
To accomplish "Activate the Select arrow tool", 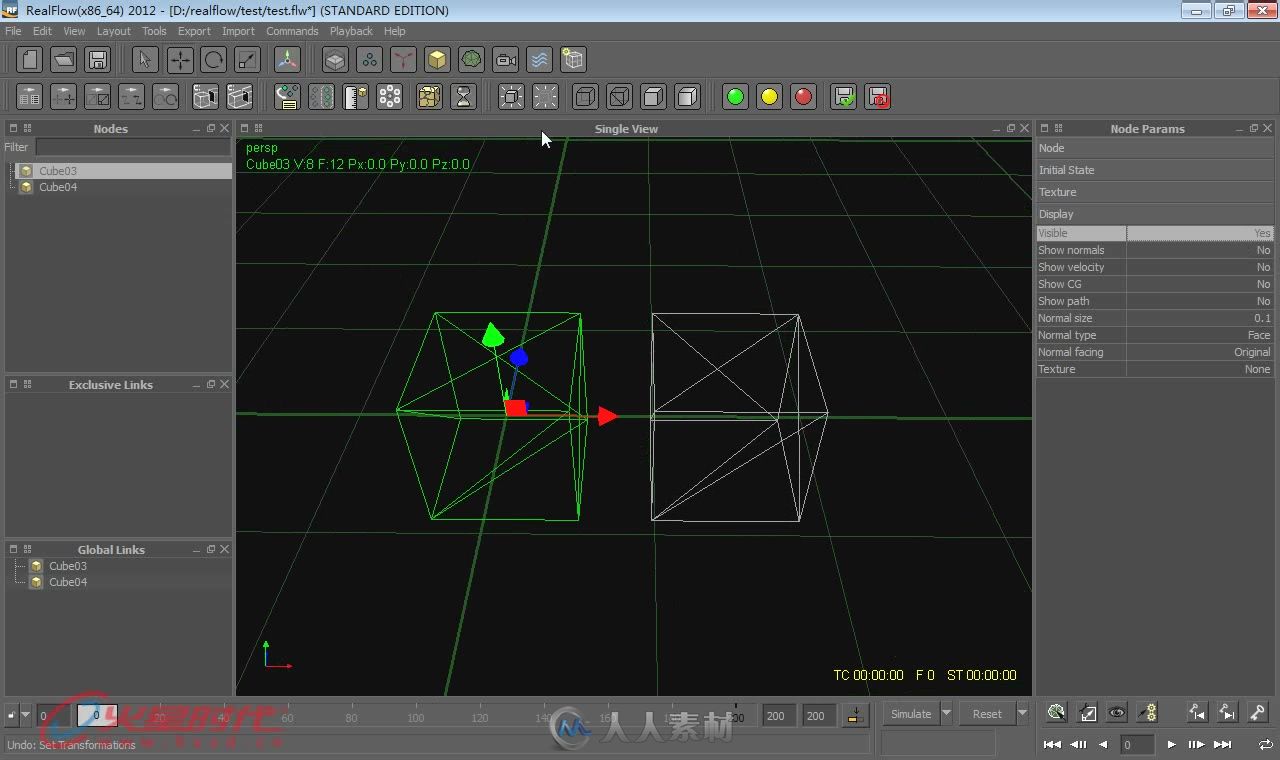I will (145, 60).
